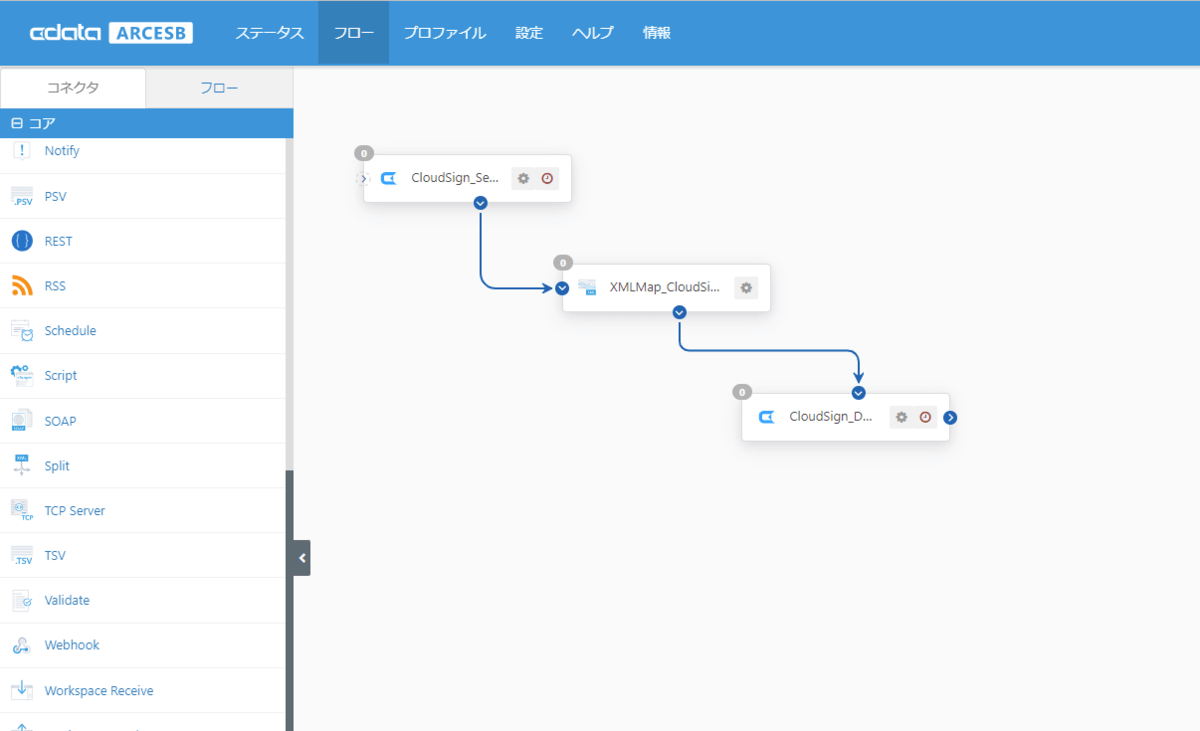
Task: Click the Webhook label
Action: [x=72, y=645]
